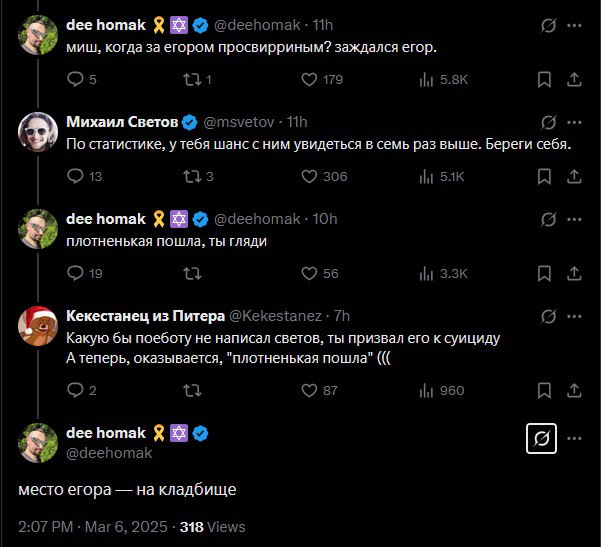View analytics of tweet with 5.8K views
The width and height of the screenshot is (601, 547).
426,80
